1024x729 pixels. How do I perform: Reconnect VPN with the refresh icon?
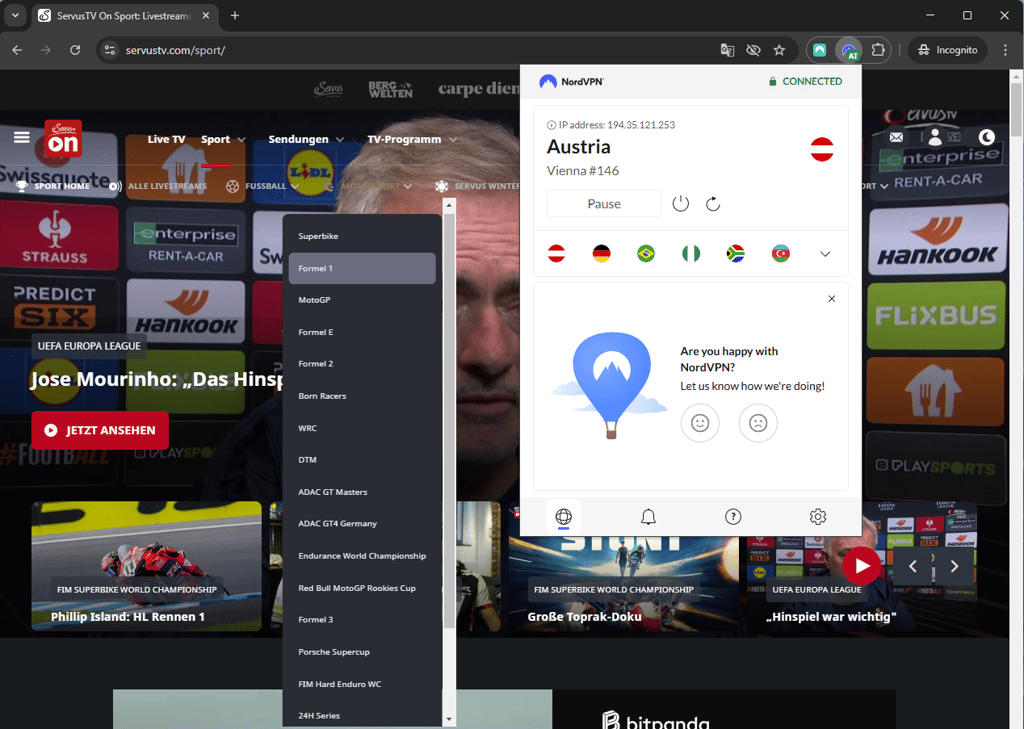coord(713,204)
